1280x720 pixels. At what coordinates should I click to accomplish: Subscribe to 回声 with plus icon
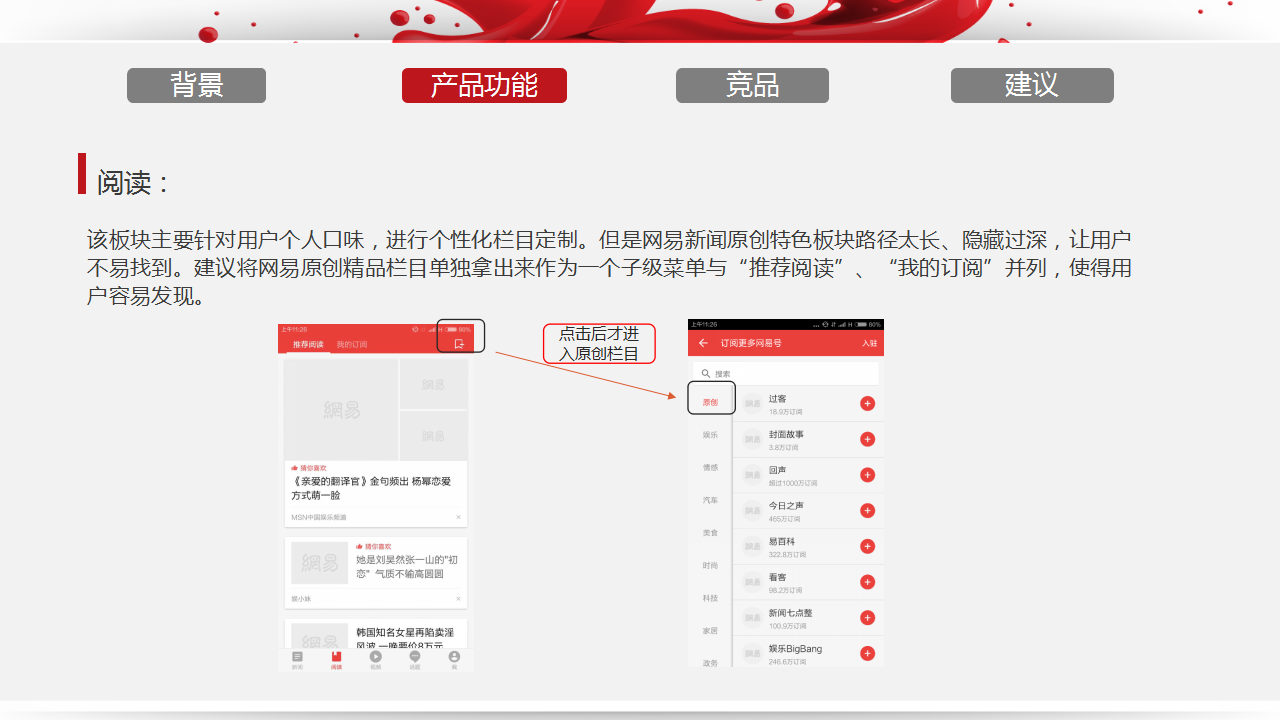point(867,475)
